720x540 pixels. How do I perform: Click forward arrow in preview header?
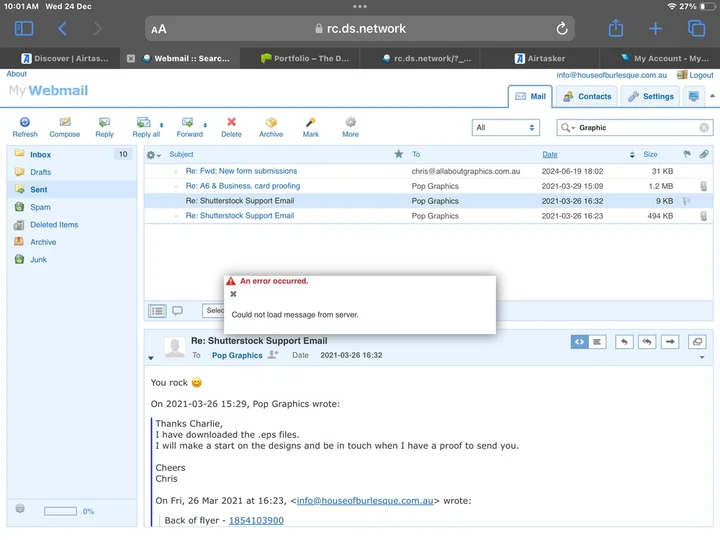670,342
